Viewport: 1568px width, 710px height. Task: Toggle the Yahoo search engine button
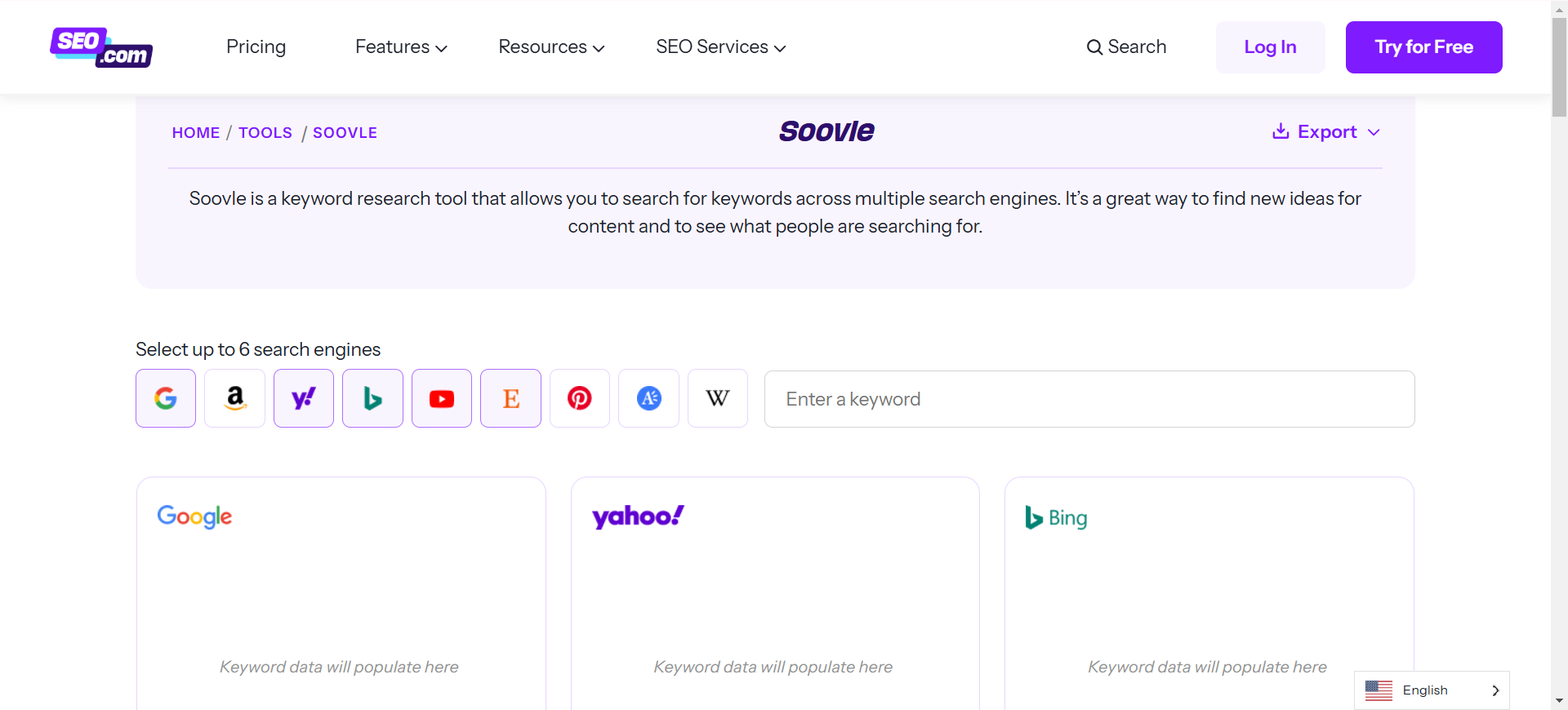pos(304,398)
